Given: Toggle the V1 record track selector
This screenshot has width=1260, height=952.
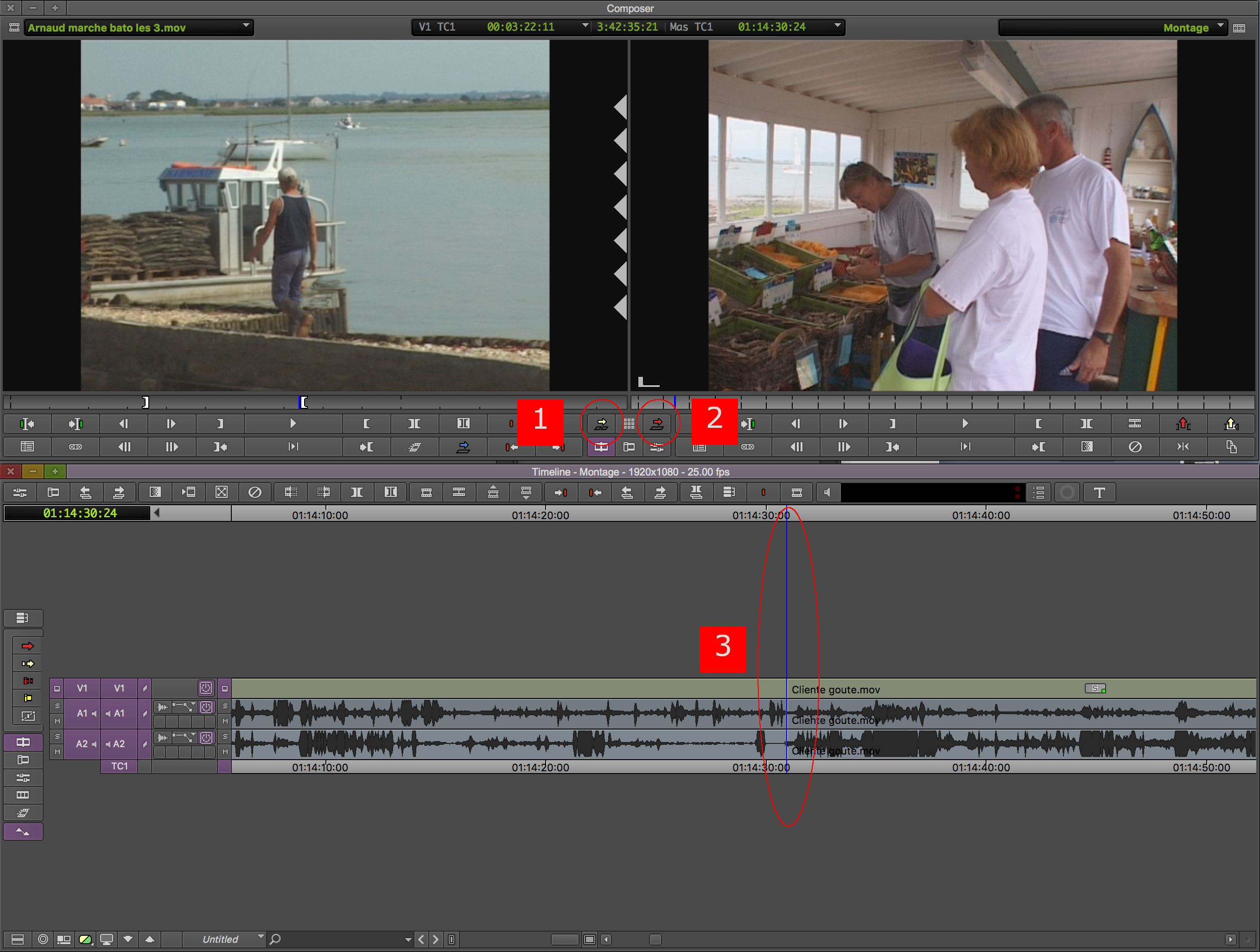Looking at the screenshot, I should click(x=119, y=688).
